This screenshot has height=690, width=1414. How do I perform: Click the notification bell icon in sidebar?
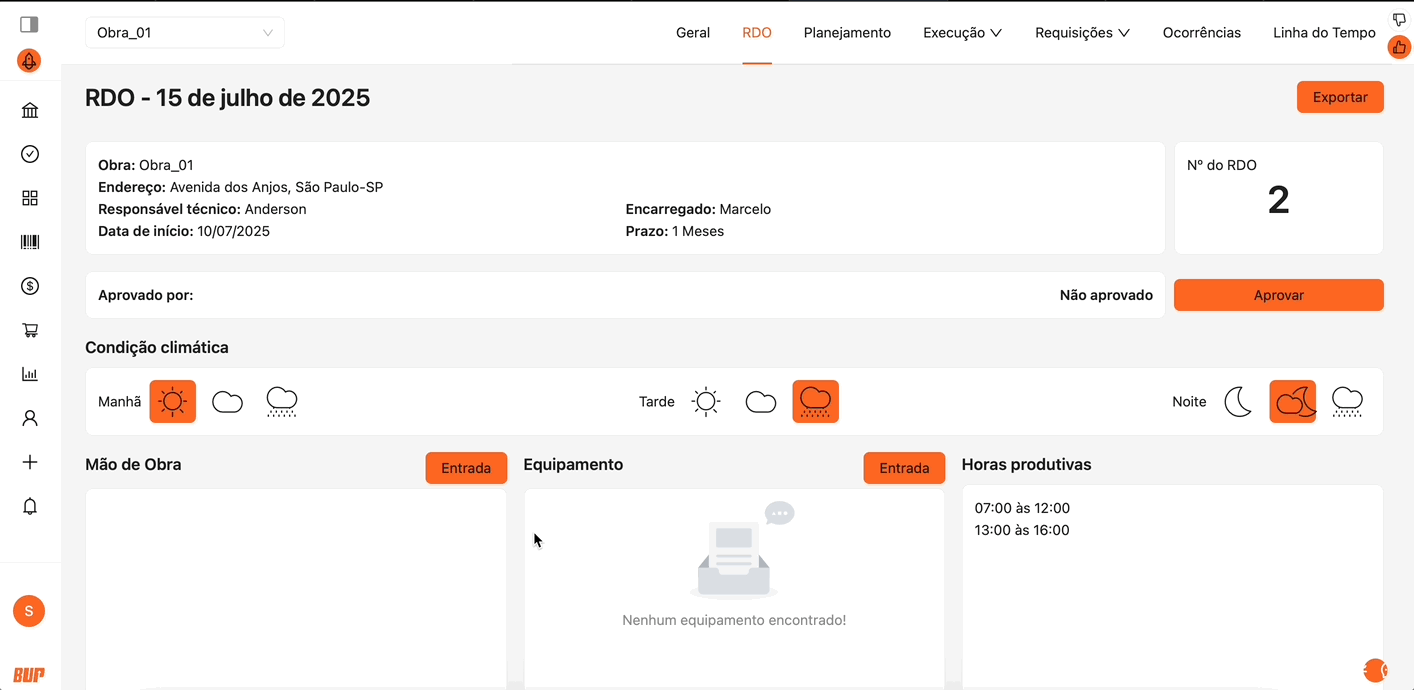[x=30, y=506]
